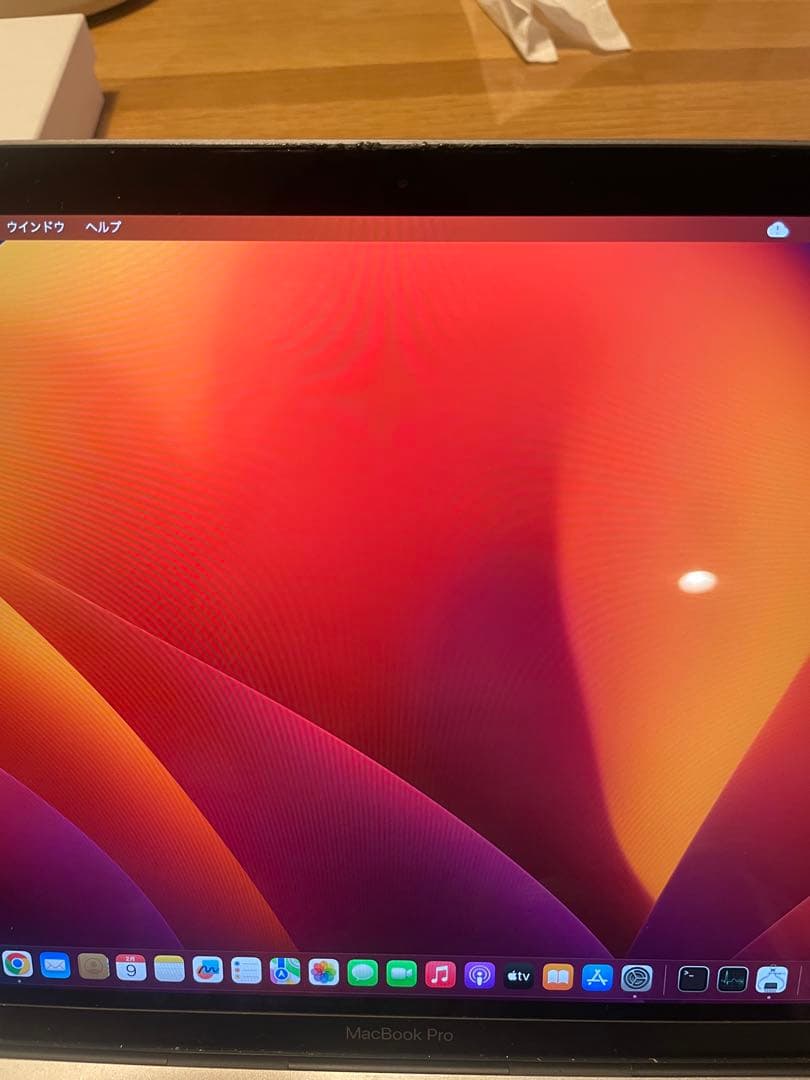Open the ヘルプ (Help) menu

(x=103, y=227)
